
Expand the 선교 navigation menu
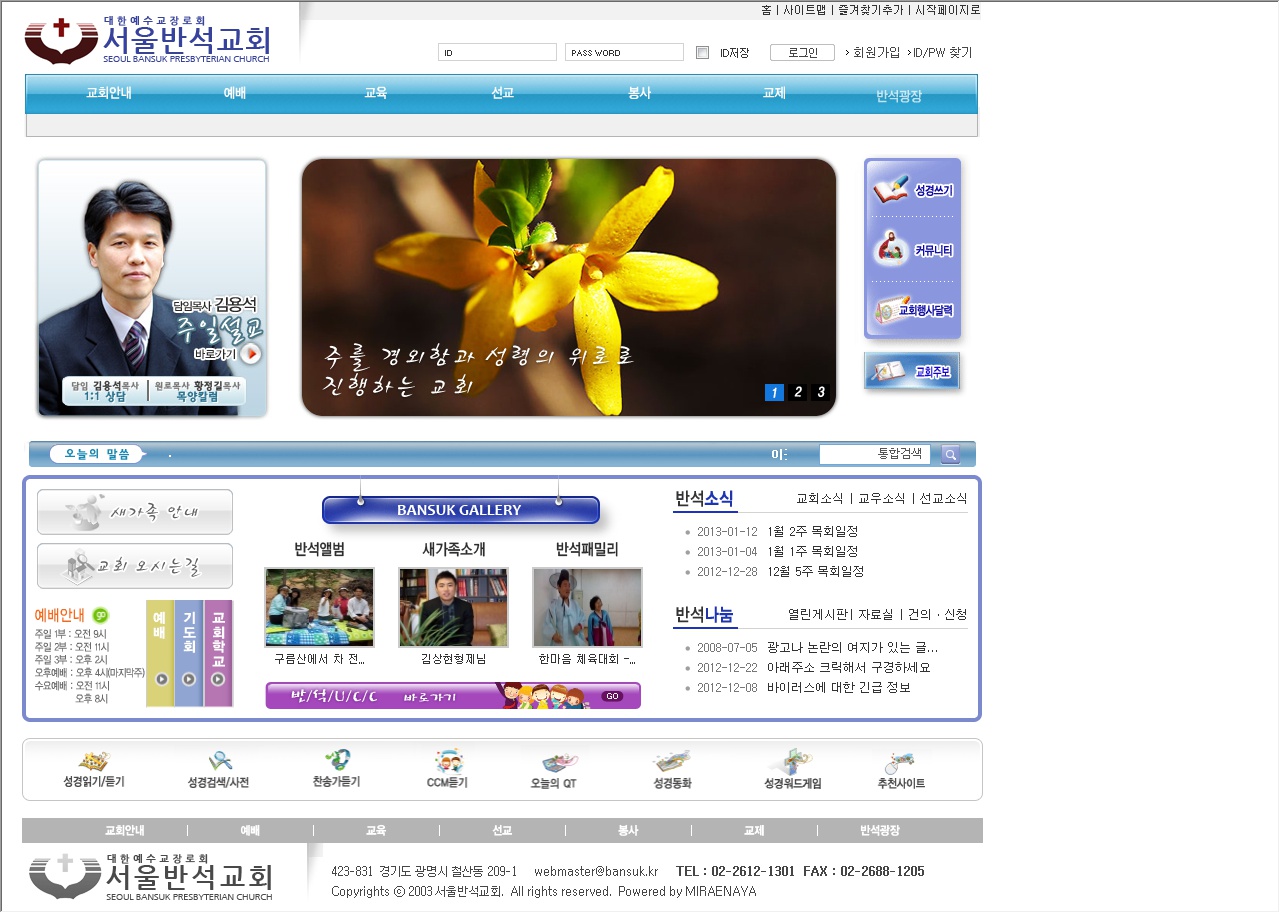click(x=502, y=93)
